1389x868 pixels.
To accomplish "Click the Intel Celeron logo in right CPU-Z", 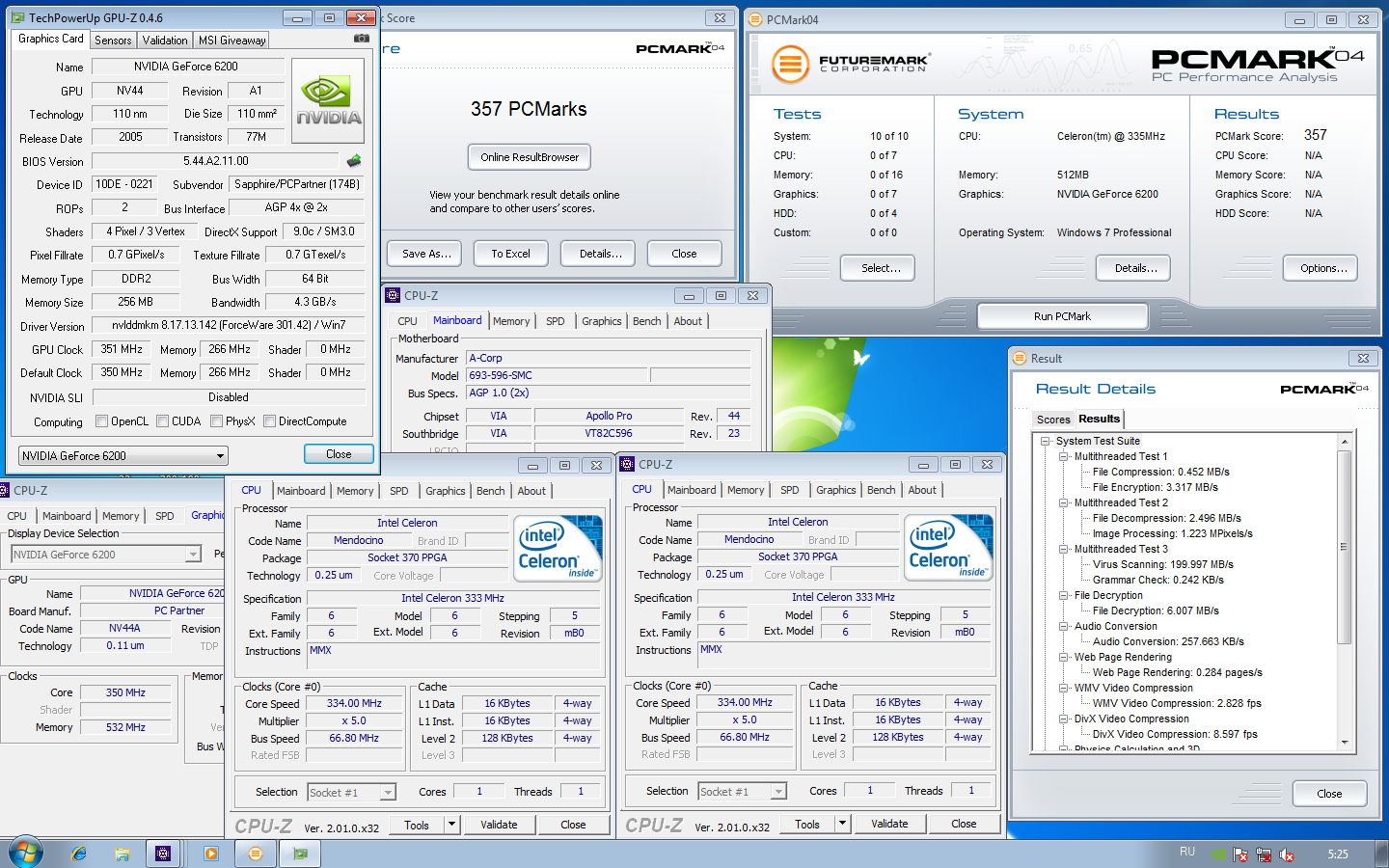I will click(950, 549).
